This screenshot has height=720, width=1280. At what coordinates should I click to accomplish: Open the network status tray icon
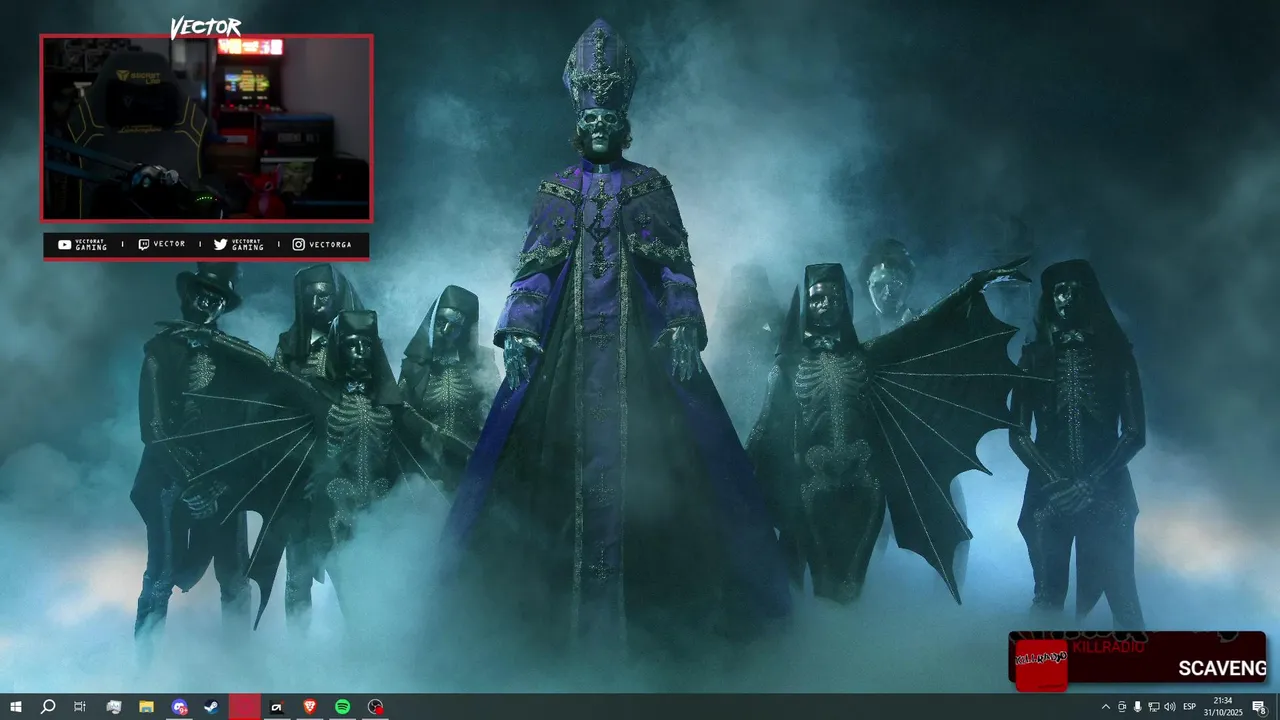click(1153, 707)
